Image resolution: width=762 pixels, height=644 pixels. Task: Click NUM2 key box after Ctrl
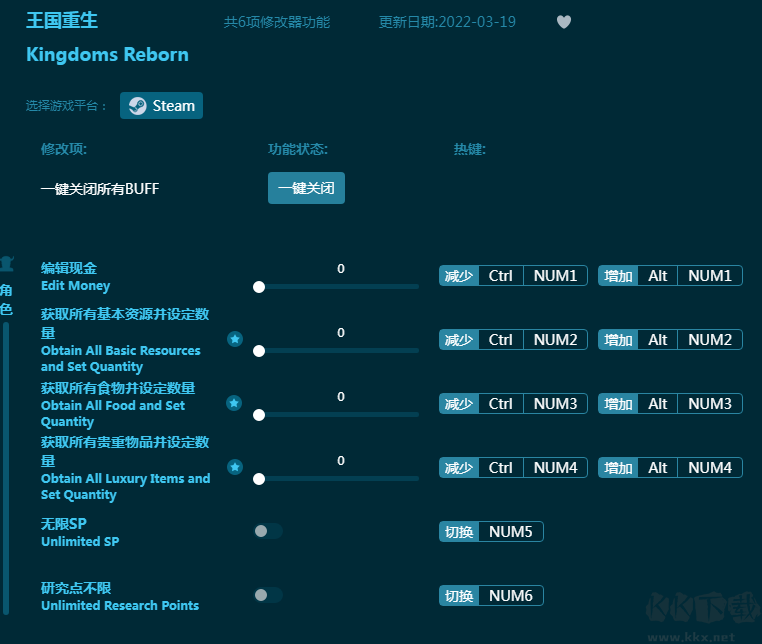(555, 339)
